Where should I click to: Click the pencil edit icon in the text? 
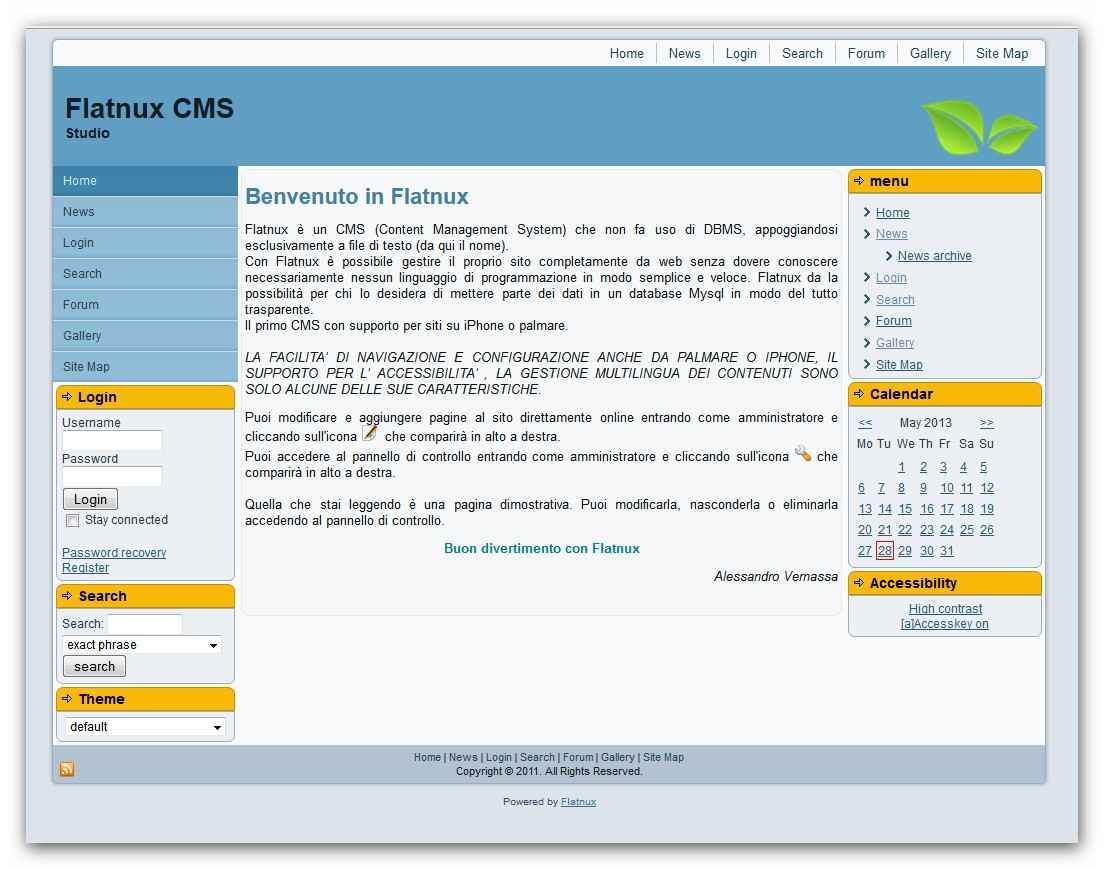370,433
